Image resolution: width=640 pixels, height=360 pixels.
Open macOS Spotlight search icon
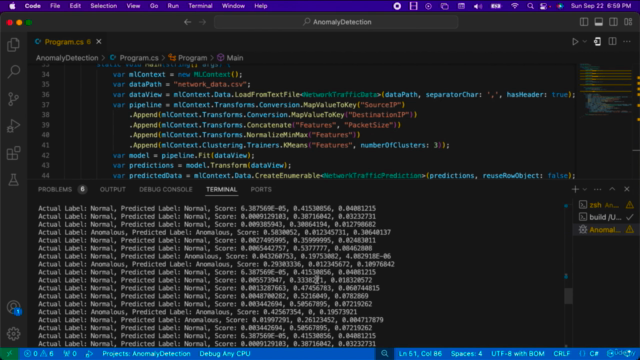click(x=530, y=6)
